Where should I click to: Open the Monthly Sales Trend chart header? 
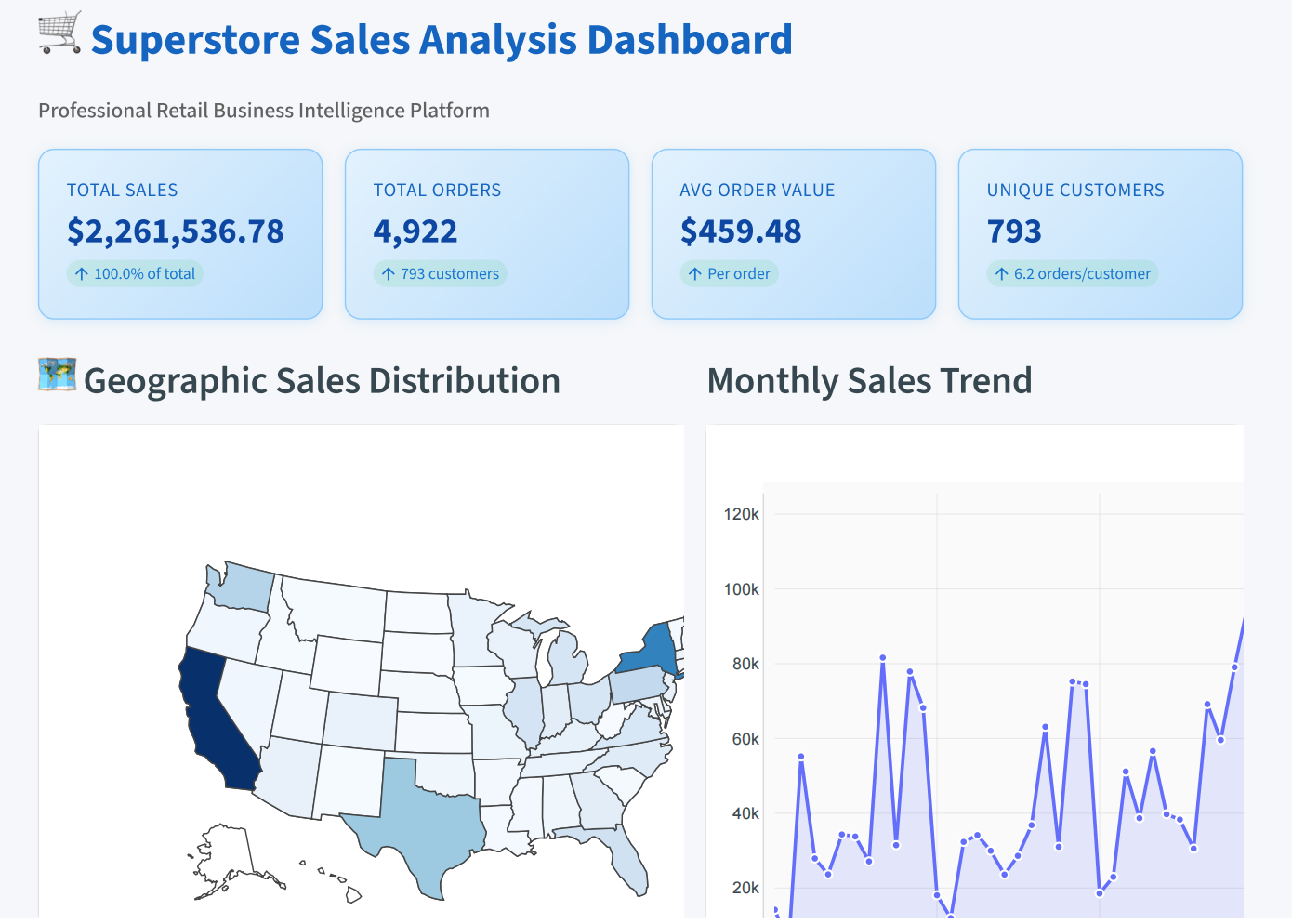click(869, 380)
